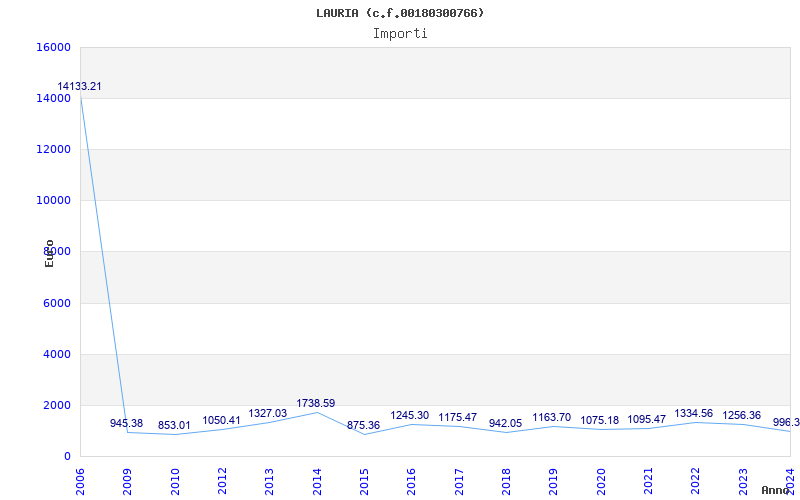This screenshot has height=500, width=800.
Task: Click the 16000 y-axis tick label
Action: pos(53,47)
